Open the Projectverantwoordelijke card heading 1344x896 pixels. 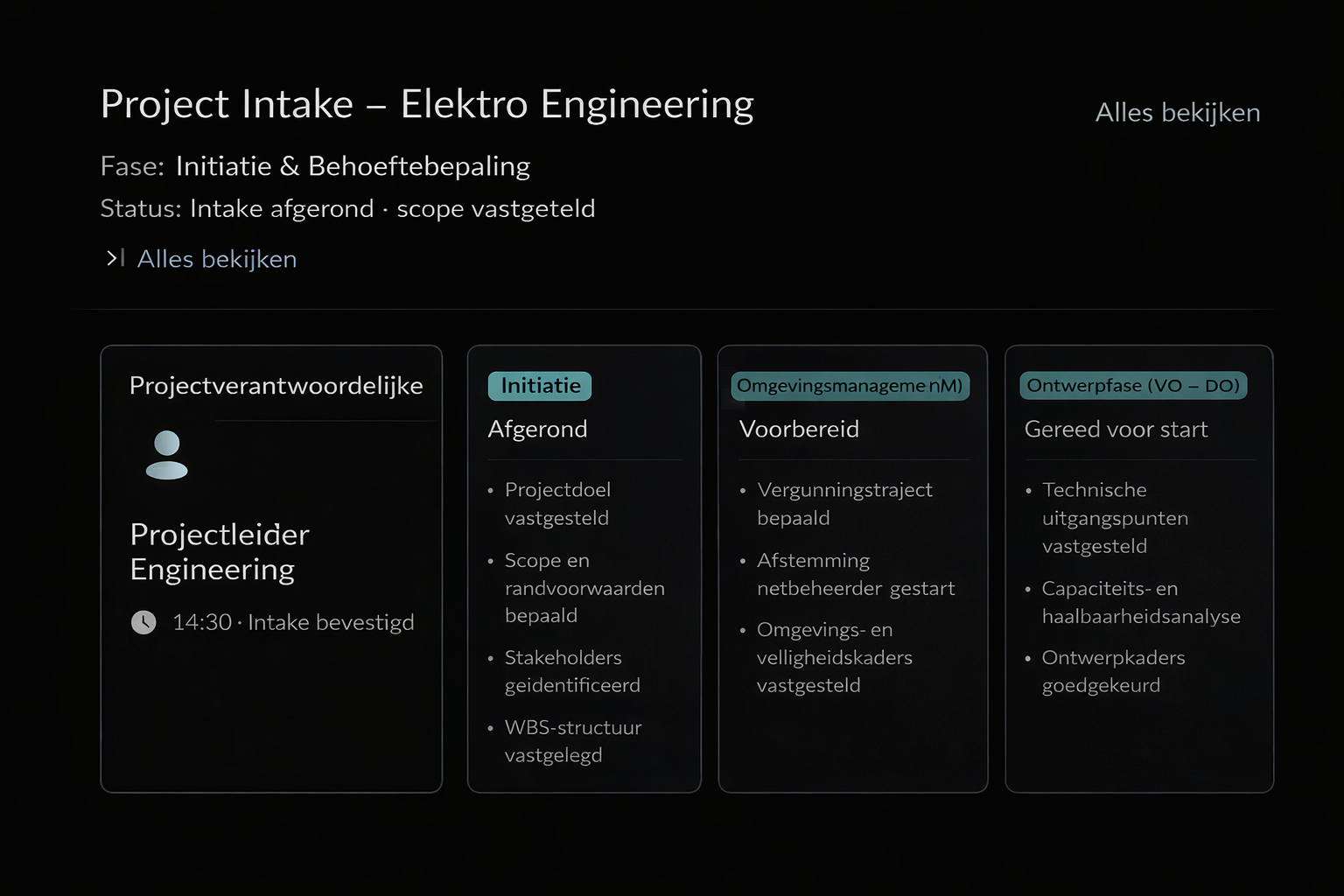276,386
